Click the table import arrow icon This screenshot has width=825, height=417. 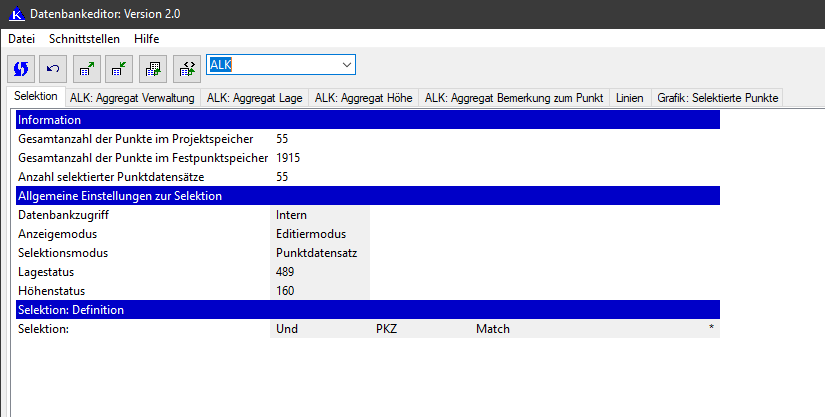coord(119,67)
